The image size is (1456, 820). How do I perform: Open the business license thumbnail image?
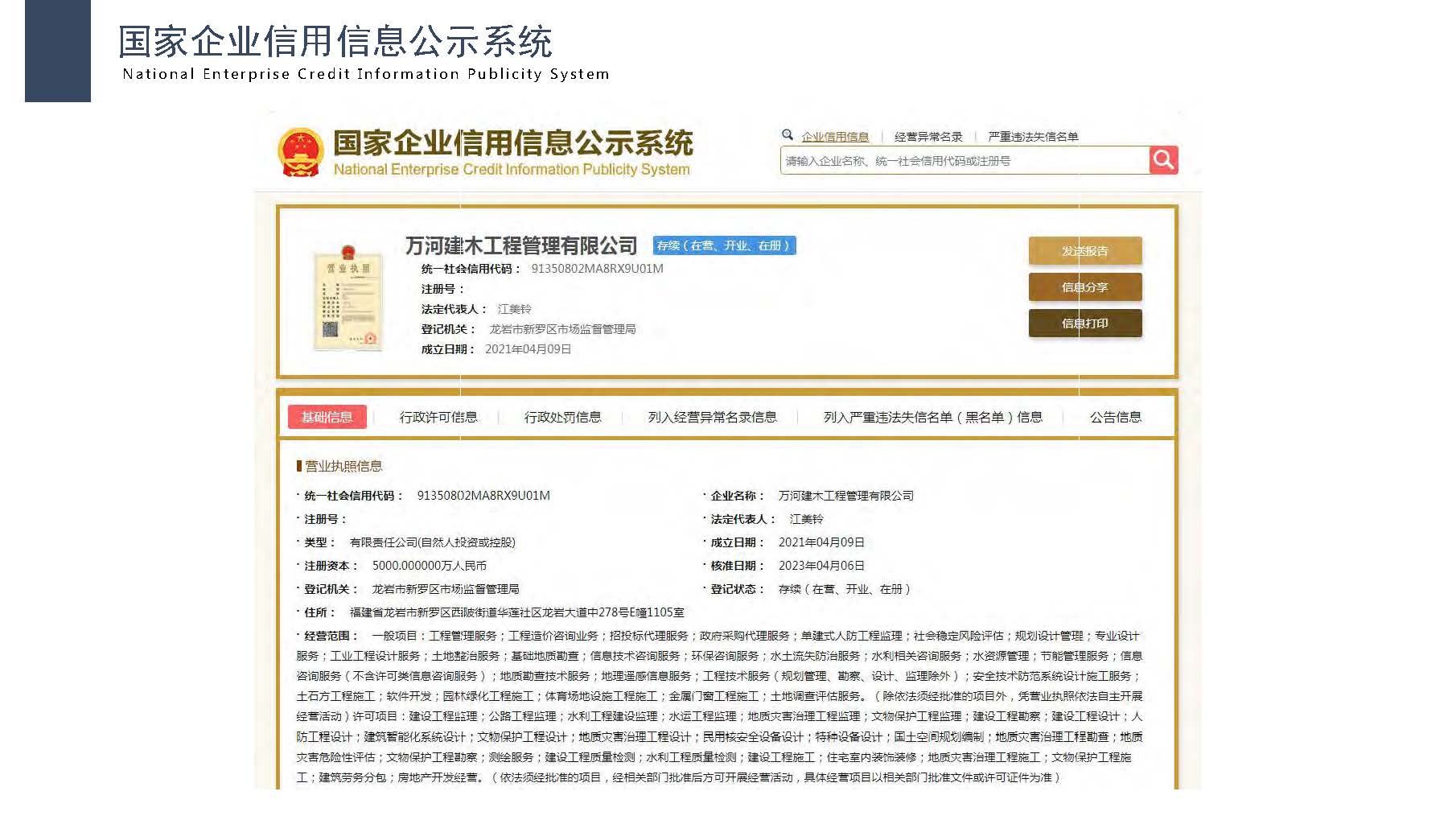348,298
